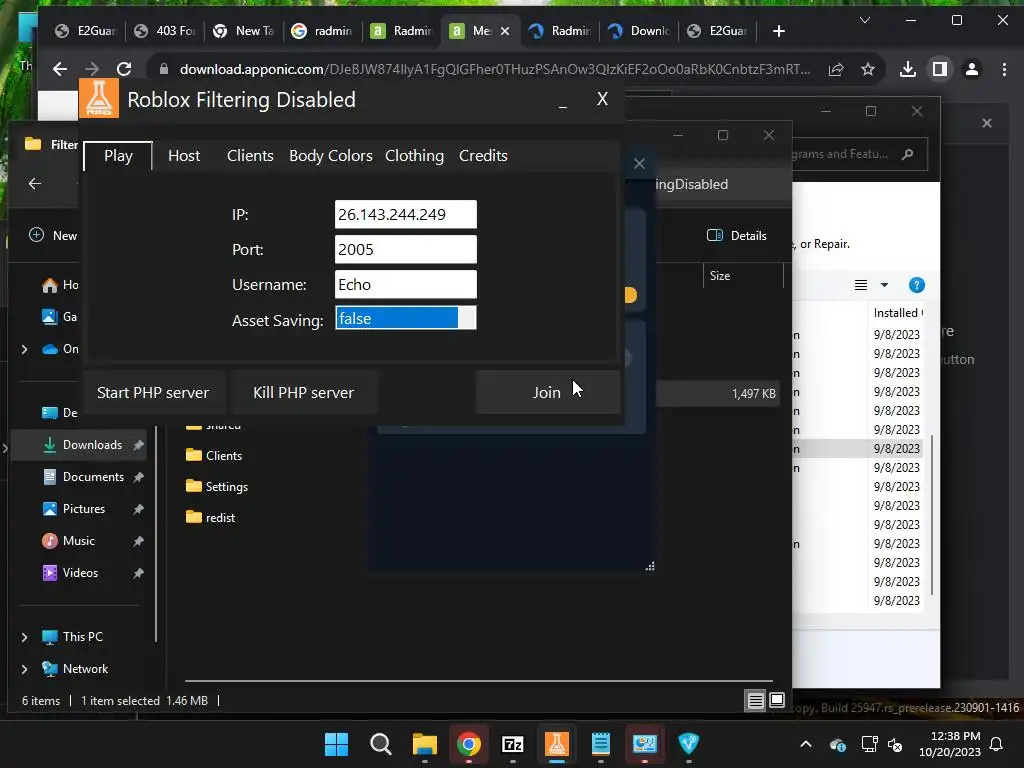
Task: Select This PC in sidebar
Action: pos(82,637)
